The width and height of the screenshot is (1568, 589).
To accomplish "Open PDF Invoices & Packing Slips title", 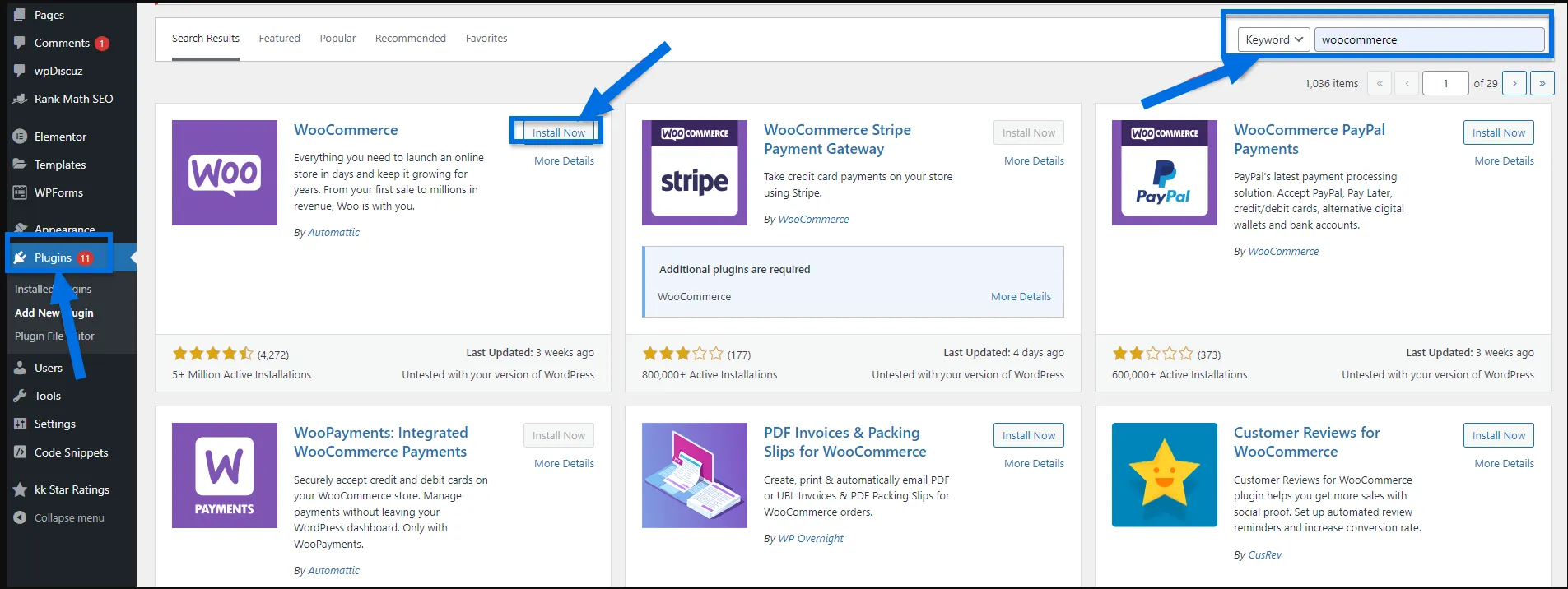I will point(844,442).
